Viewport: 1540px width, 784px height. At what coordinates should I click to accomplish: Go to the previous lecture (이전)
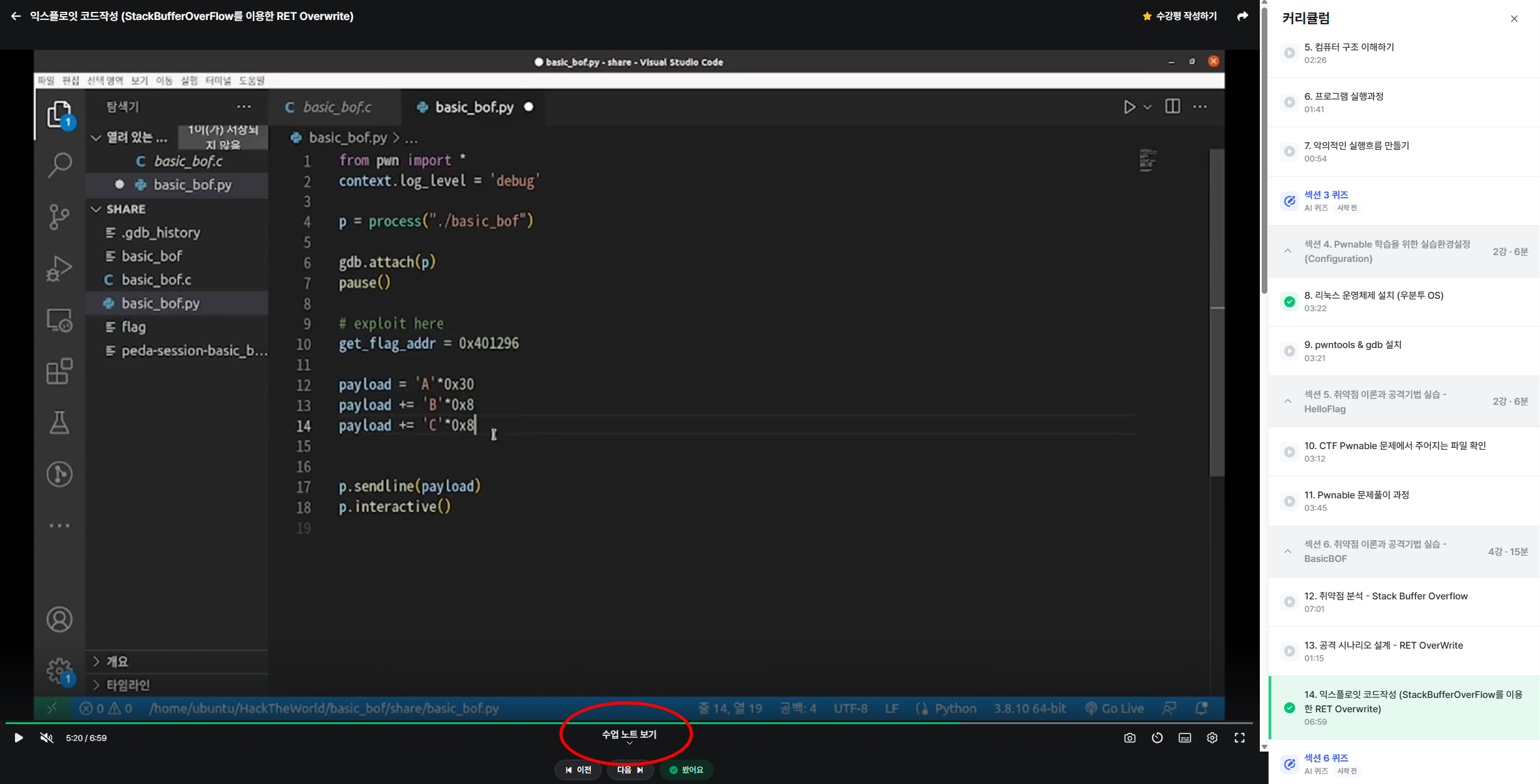coord(578,770)
